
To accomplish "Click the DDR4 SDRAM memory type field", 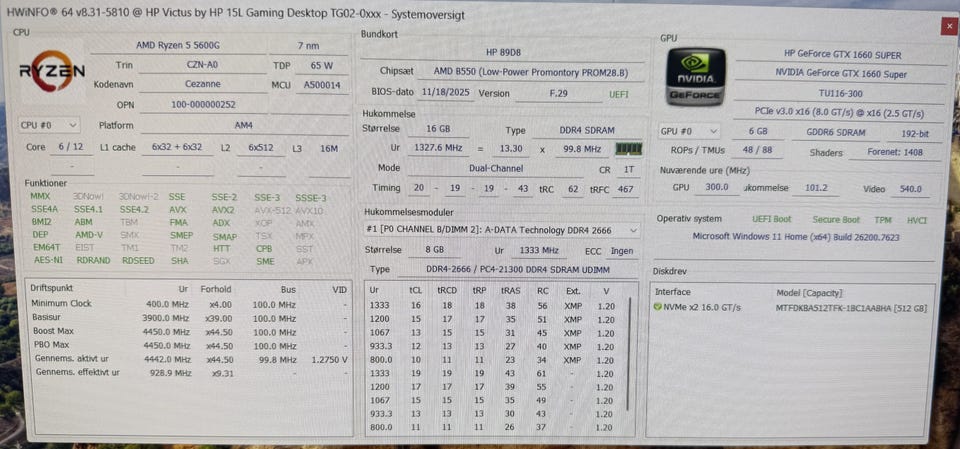I will click(x=587, y=130).
